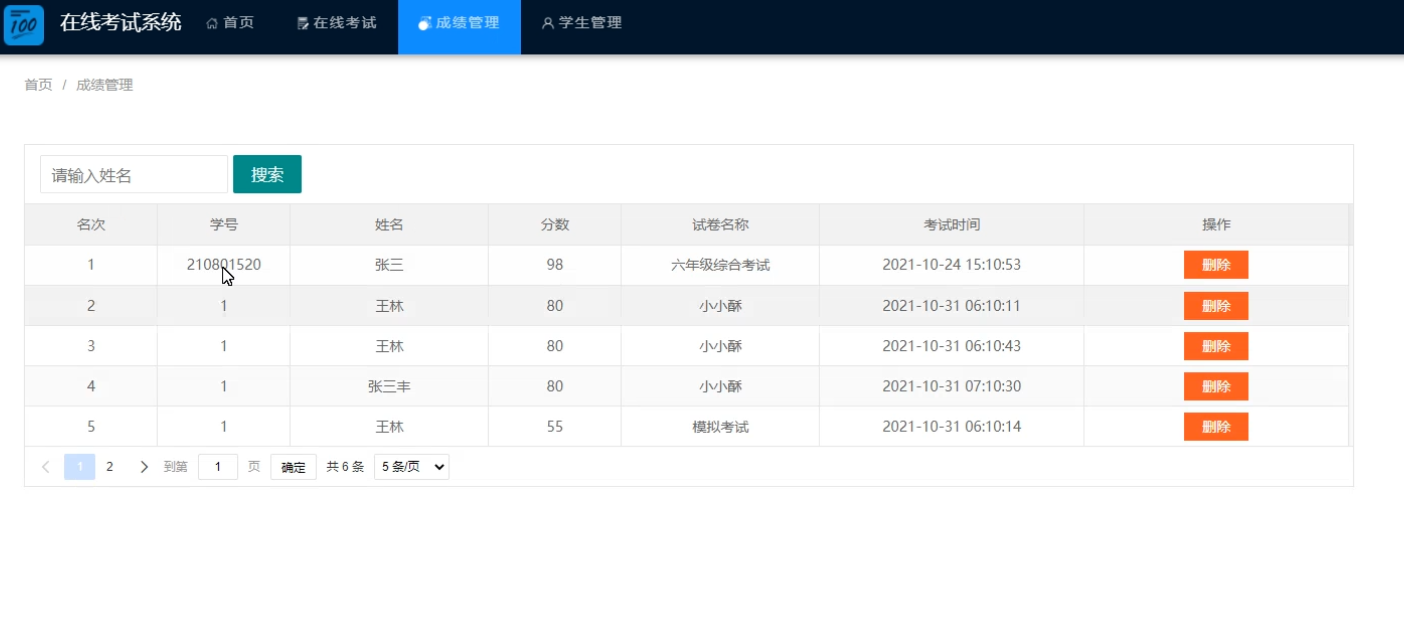Delete the 模拟考试 score record
Viewport: 1404px width, 640px height.
tap(1216, 427)
